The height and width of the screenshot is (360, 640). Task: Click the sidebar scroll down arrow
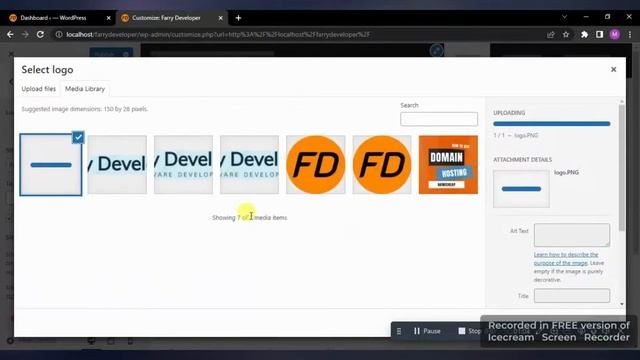coord(622,304)
